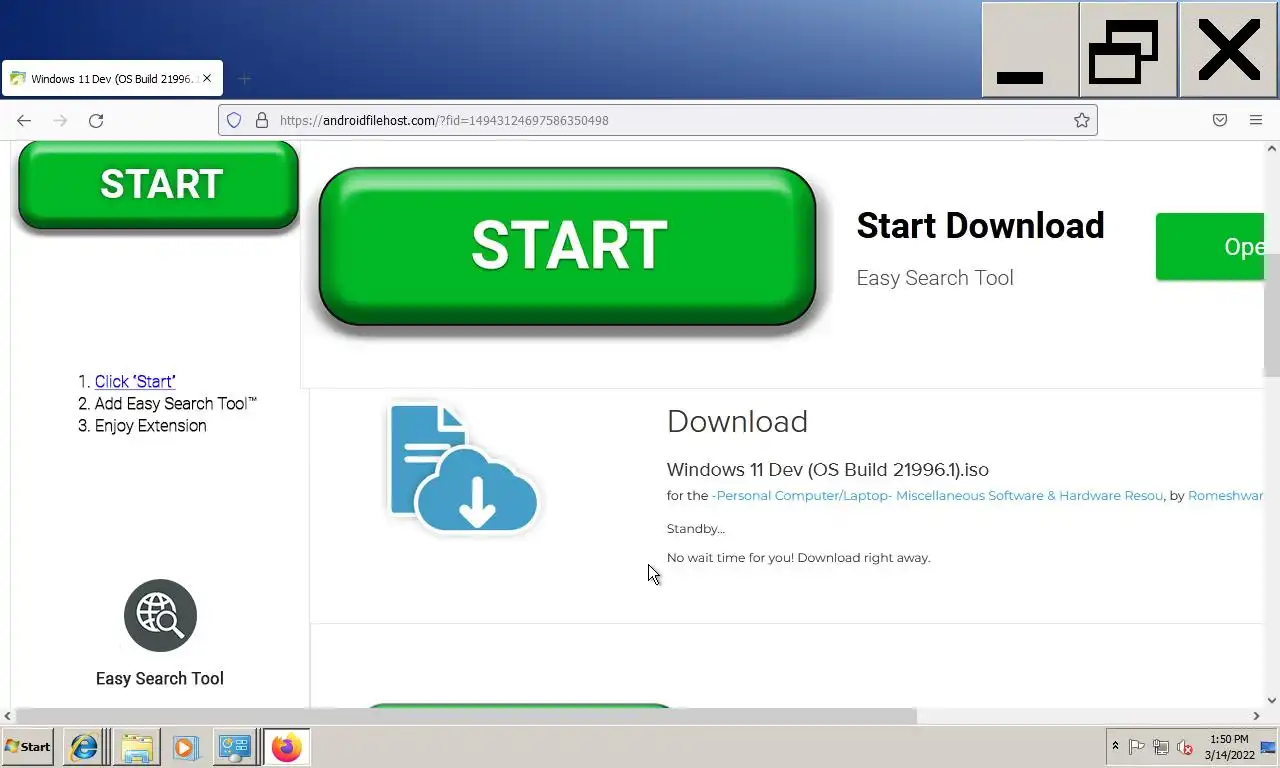Click the padlock site security icon
The image size is (1280, 768).
click(x=262, y=120)
